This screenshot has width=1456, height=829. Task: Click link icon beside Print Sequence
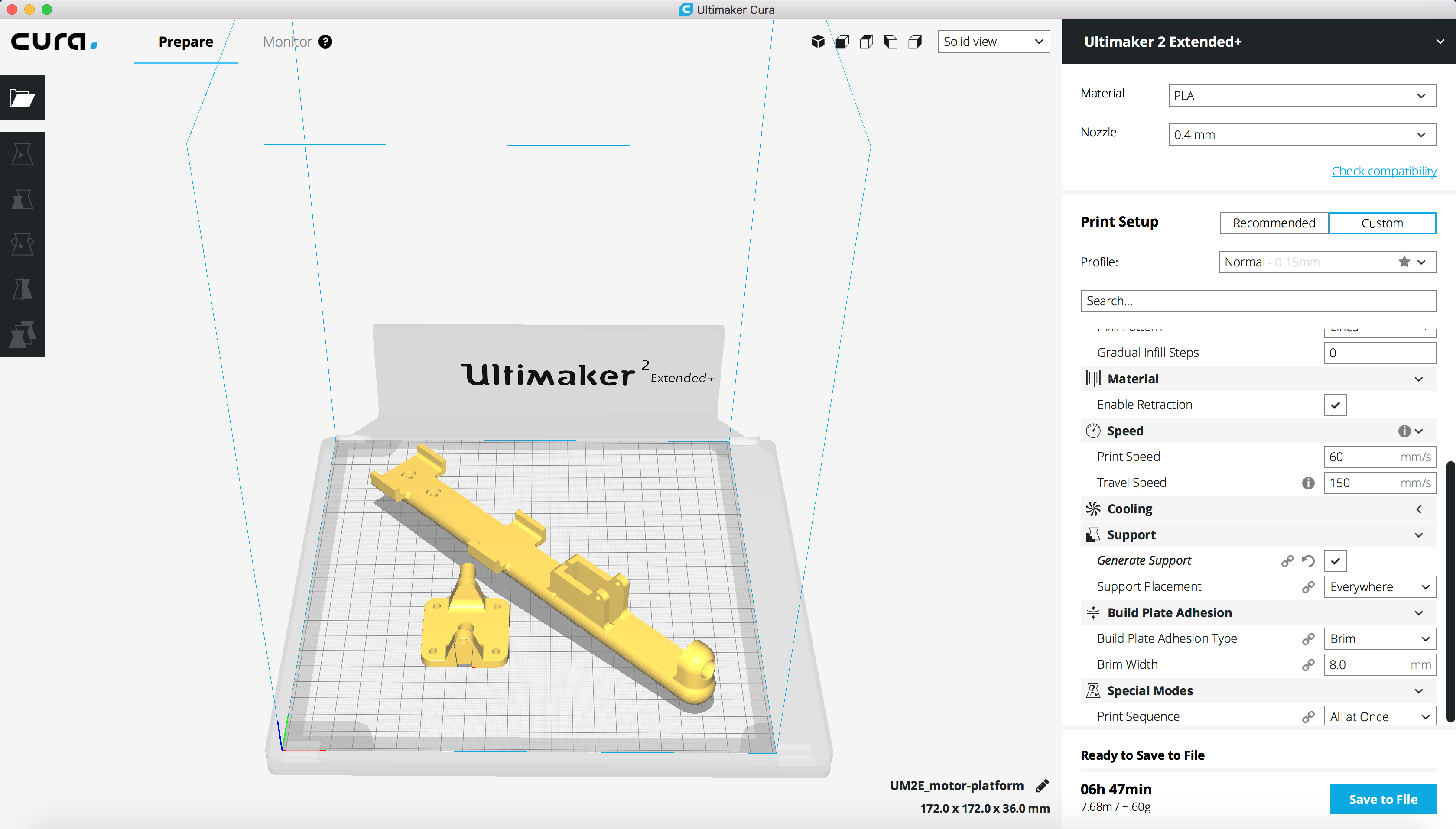pos(1308,717)
